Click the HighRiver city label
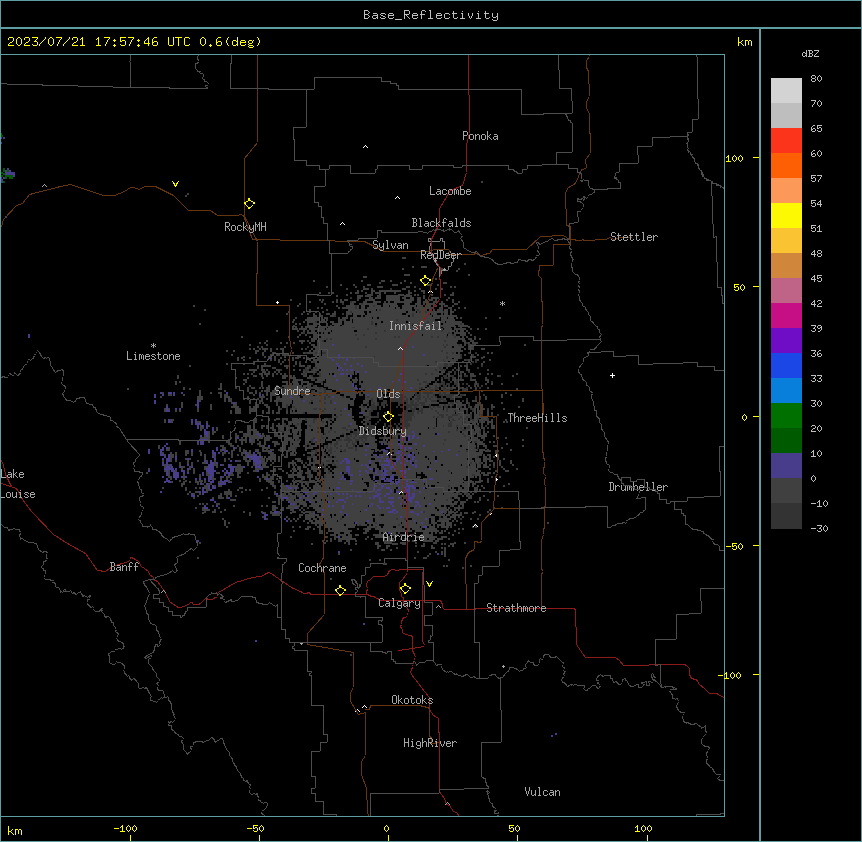This screenshot has height=842, width=862. (x=430, y=743)
